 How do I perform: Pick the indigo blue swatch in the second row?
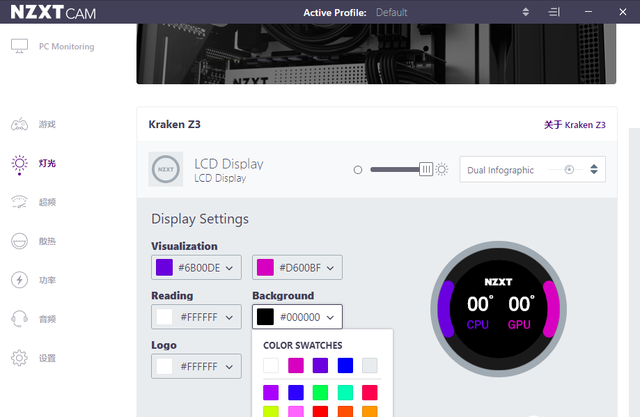pos(296,393)
